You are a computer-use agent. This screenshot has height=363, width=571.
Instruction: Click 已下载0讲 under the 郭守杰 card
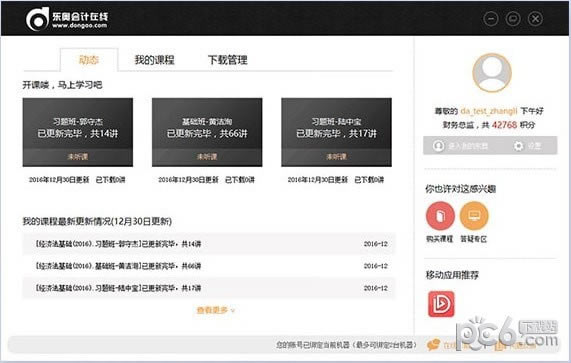pyautogui.click(x=110, y=180)
